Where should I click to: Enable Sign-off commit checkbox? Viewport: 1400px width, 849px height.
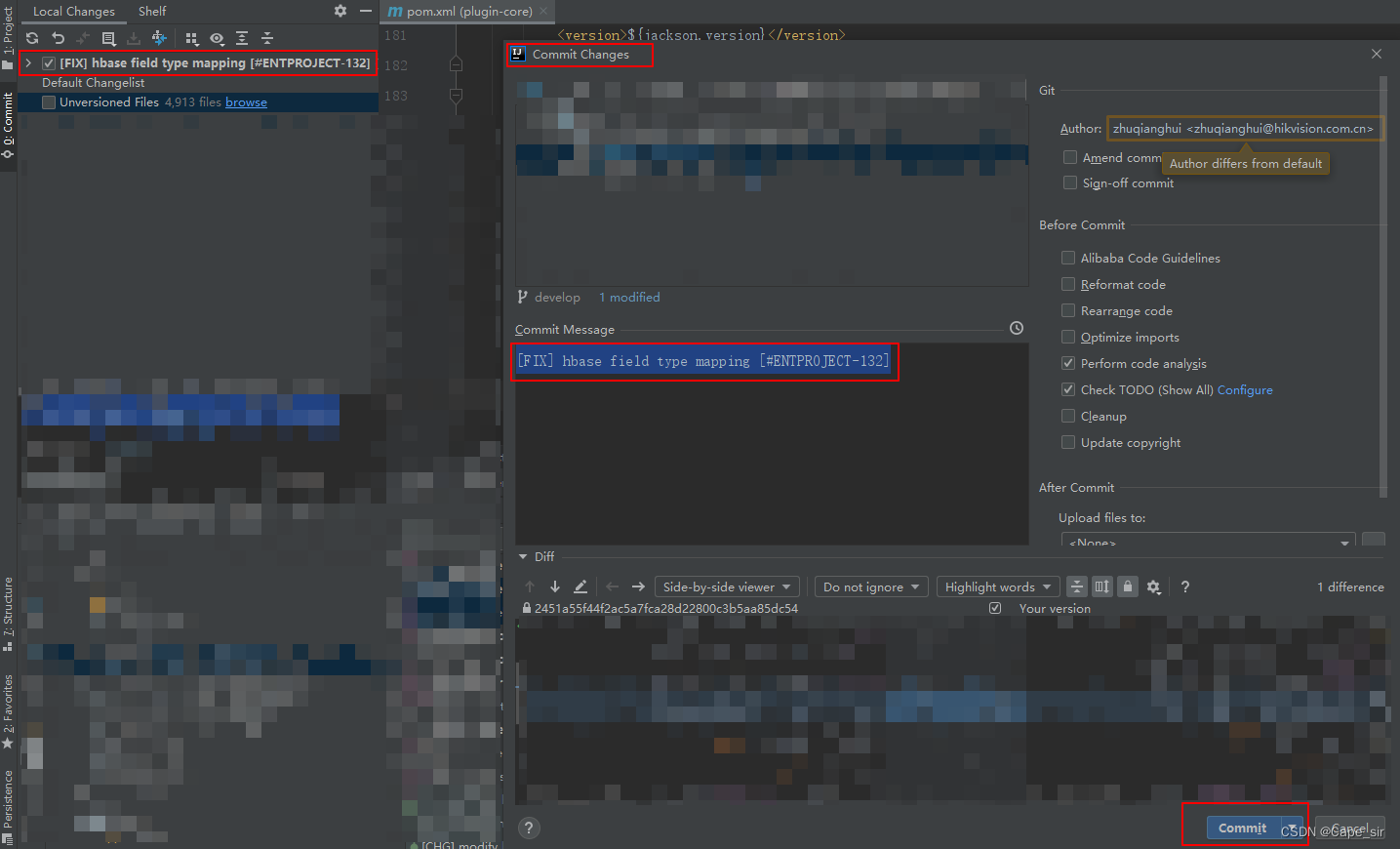pyautogui.click(x=1070, y=182)
